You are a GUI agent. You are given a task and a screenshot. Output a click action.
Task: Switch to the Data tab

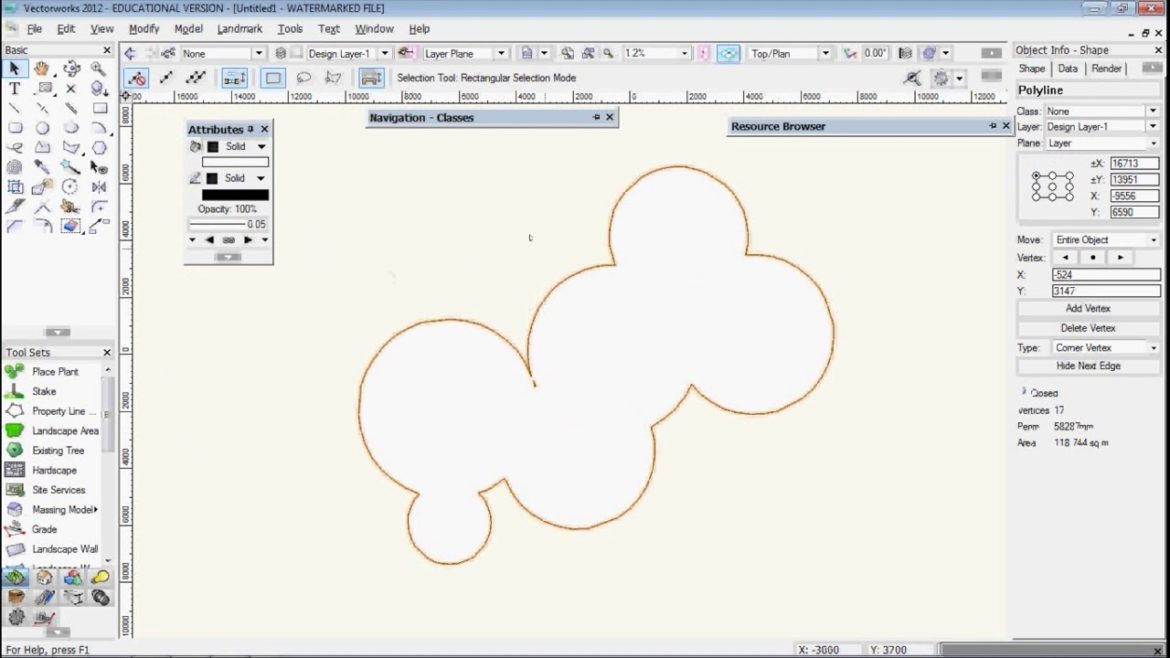coord(1068,69)
